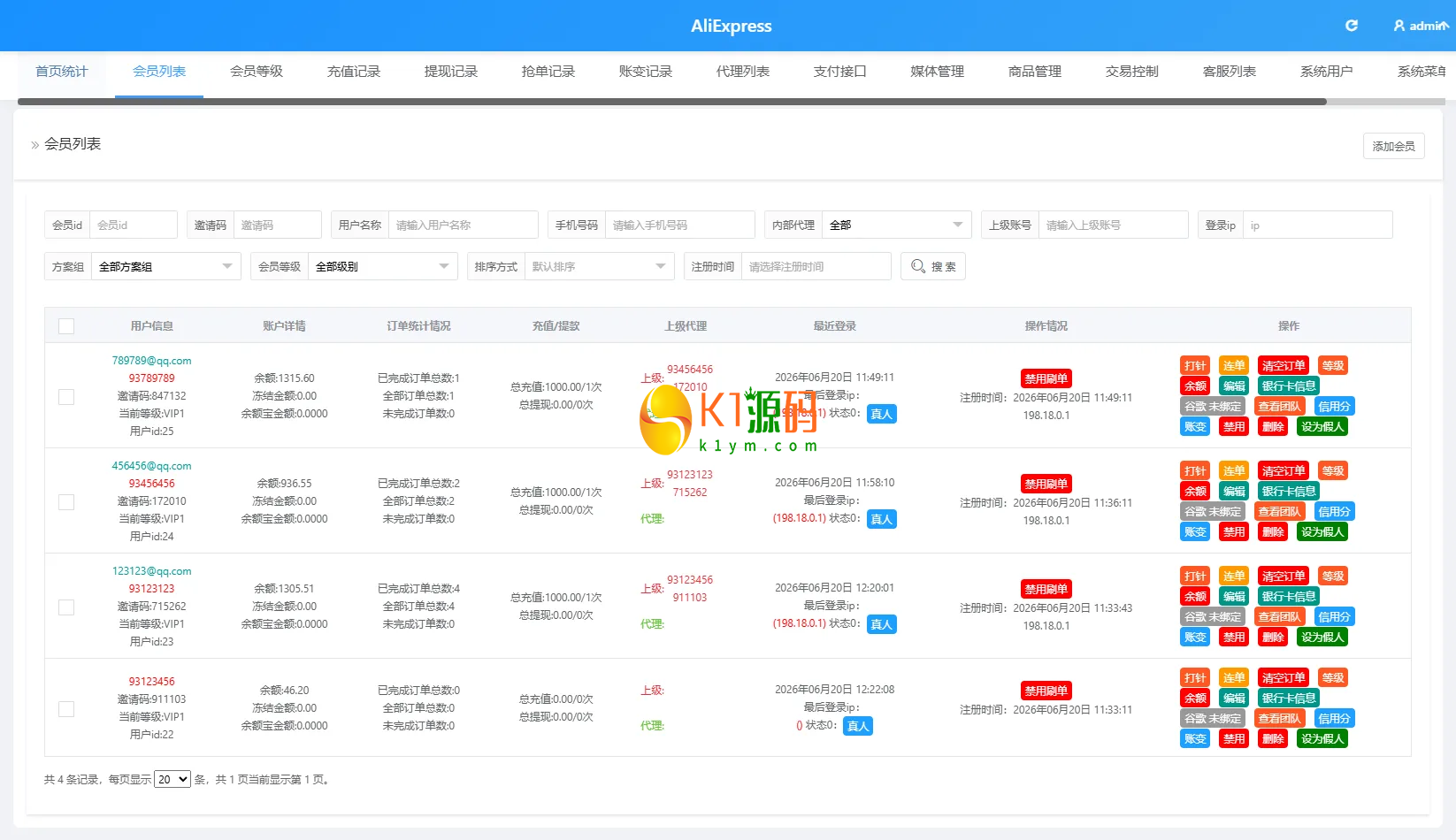Click 账变 for user 93456456
This screenshot has height=840, width=1456.
[1195, 532]
